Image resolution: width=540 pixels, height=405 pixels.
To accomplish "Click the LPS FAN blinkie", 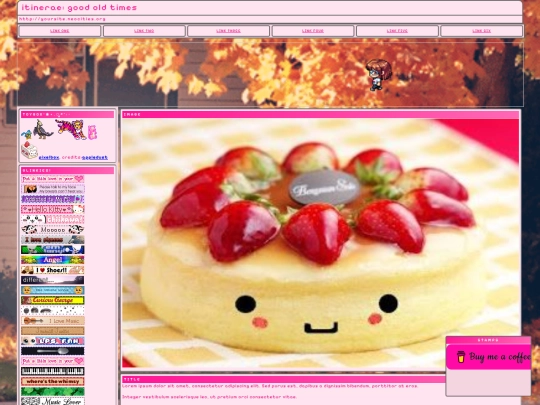I will [x=52, y=341].
